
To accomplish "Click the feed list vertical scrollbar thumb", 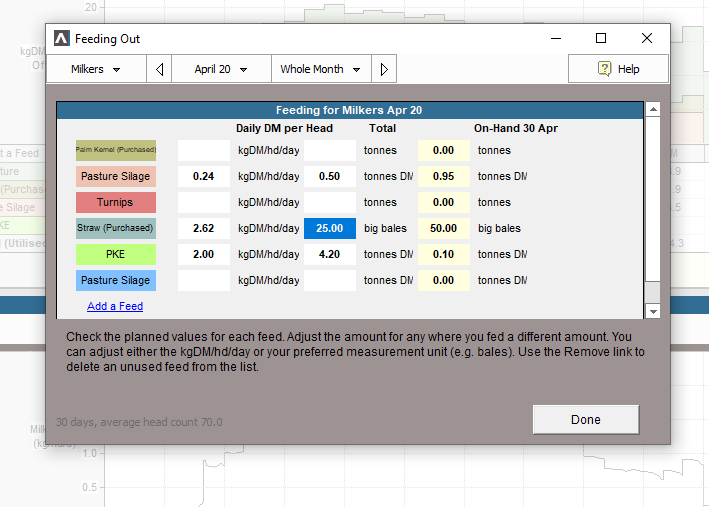I will (x=653, y=199).
